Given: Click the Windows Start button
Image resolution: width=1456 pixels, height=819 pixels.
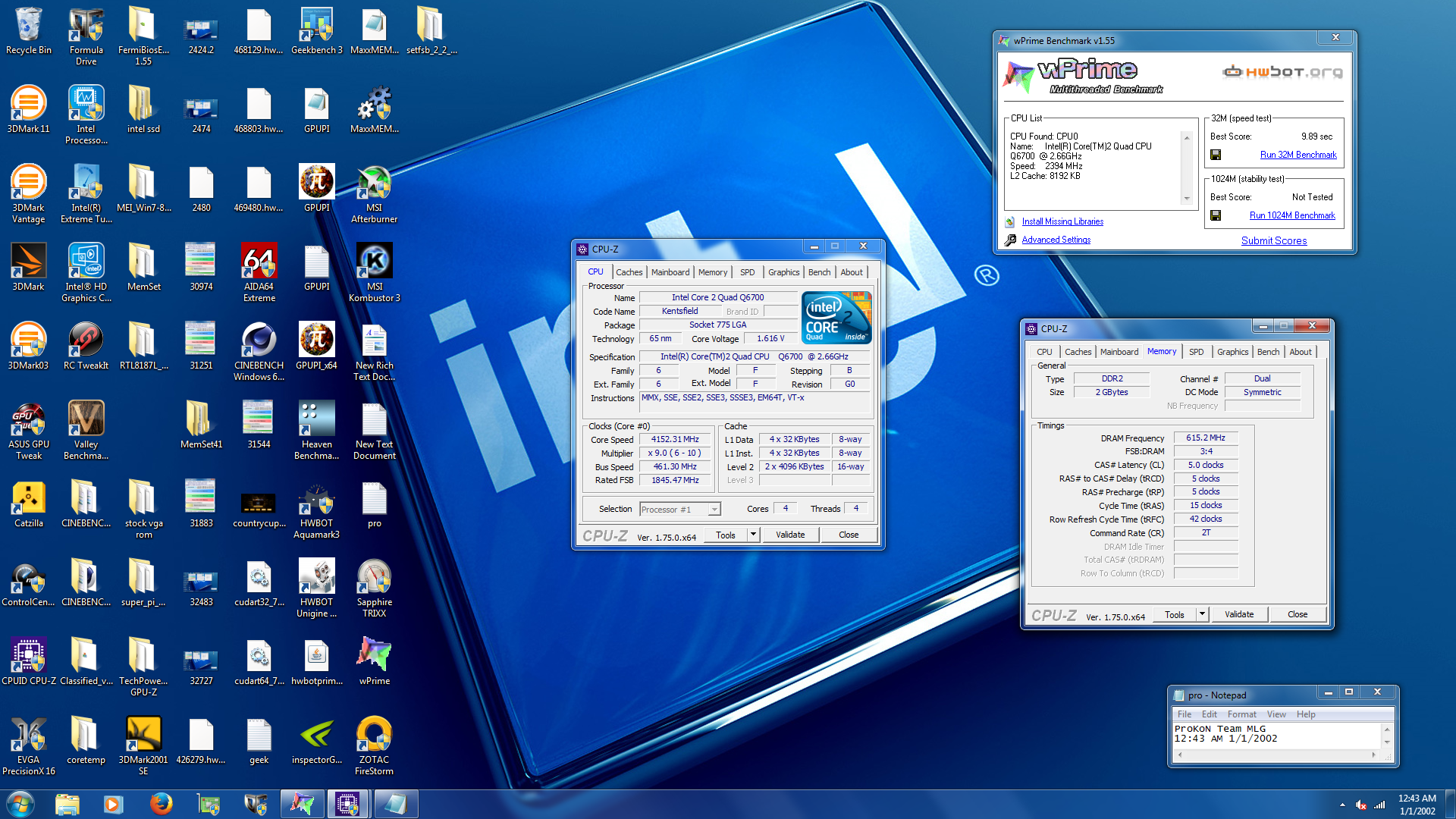Looking at the screenshot, I should click(20, 804).
